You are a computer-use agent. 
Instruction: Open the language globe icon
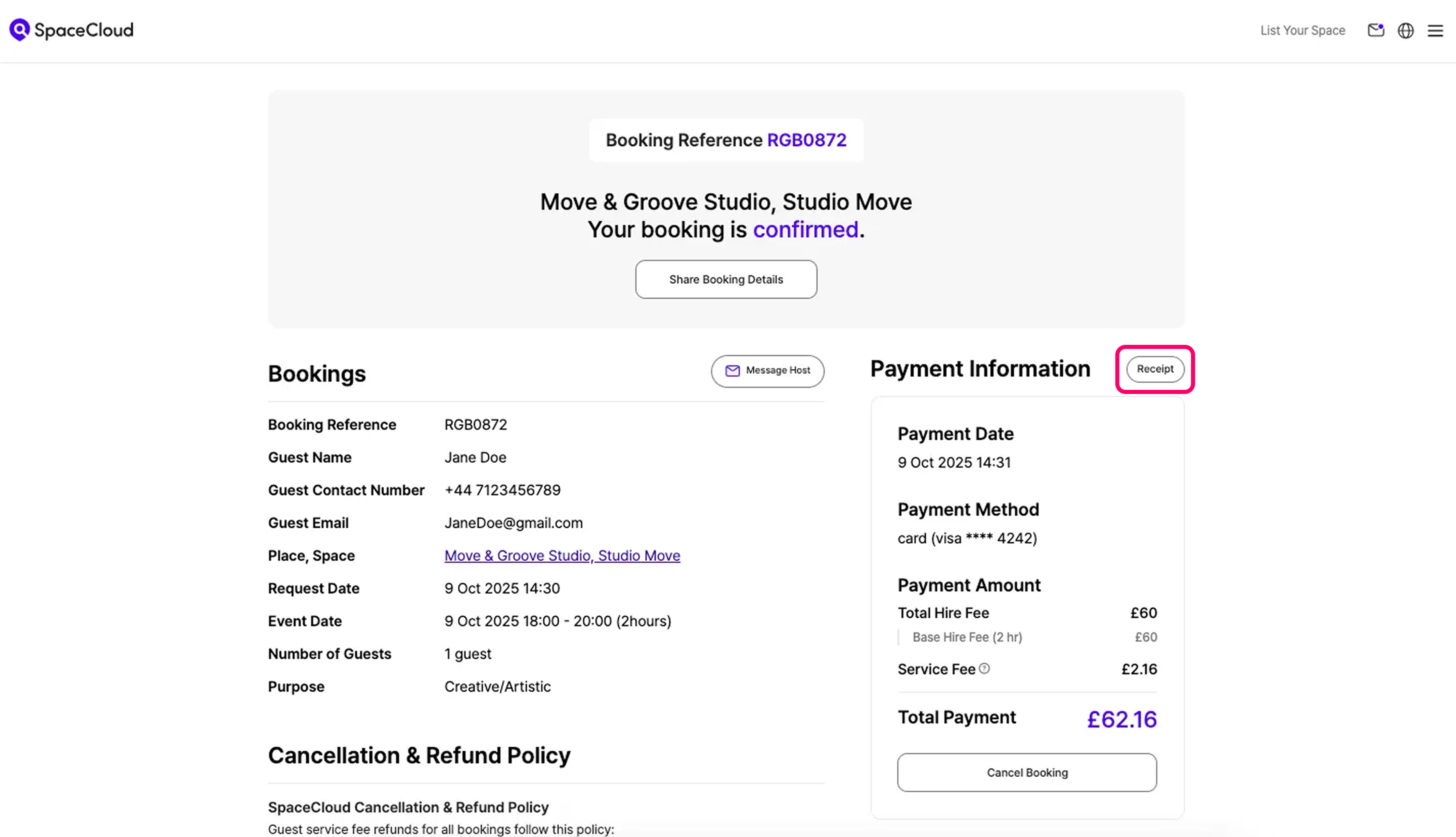click(x=1406, y=30)
